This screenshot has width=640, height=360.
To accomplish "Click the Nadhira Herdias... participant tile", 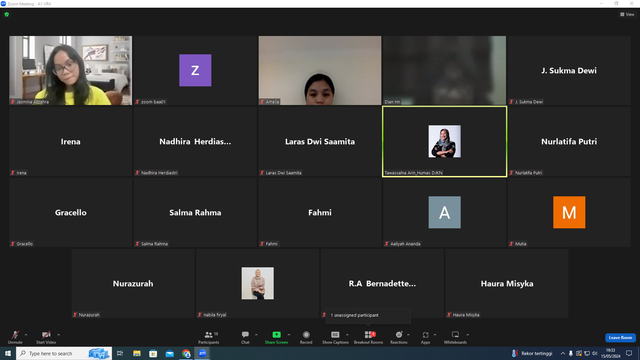I will (x=195, y=141).
